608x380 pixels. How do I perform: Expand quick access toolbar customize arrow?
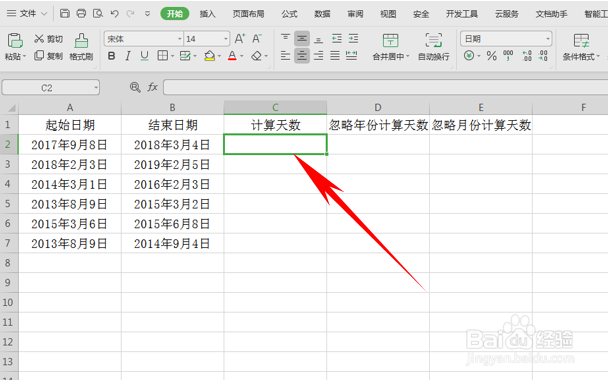147,14
